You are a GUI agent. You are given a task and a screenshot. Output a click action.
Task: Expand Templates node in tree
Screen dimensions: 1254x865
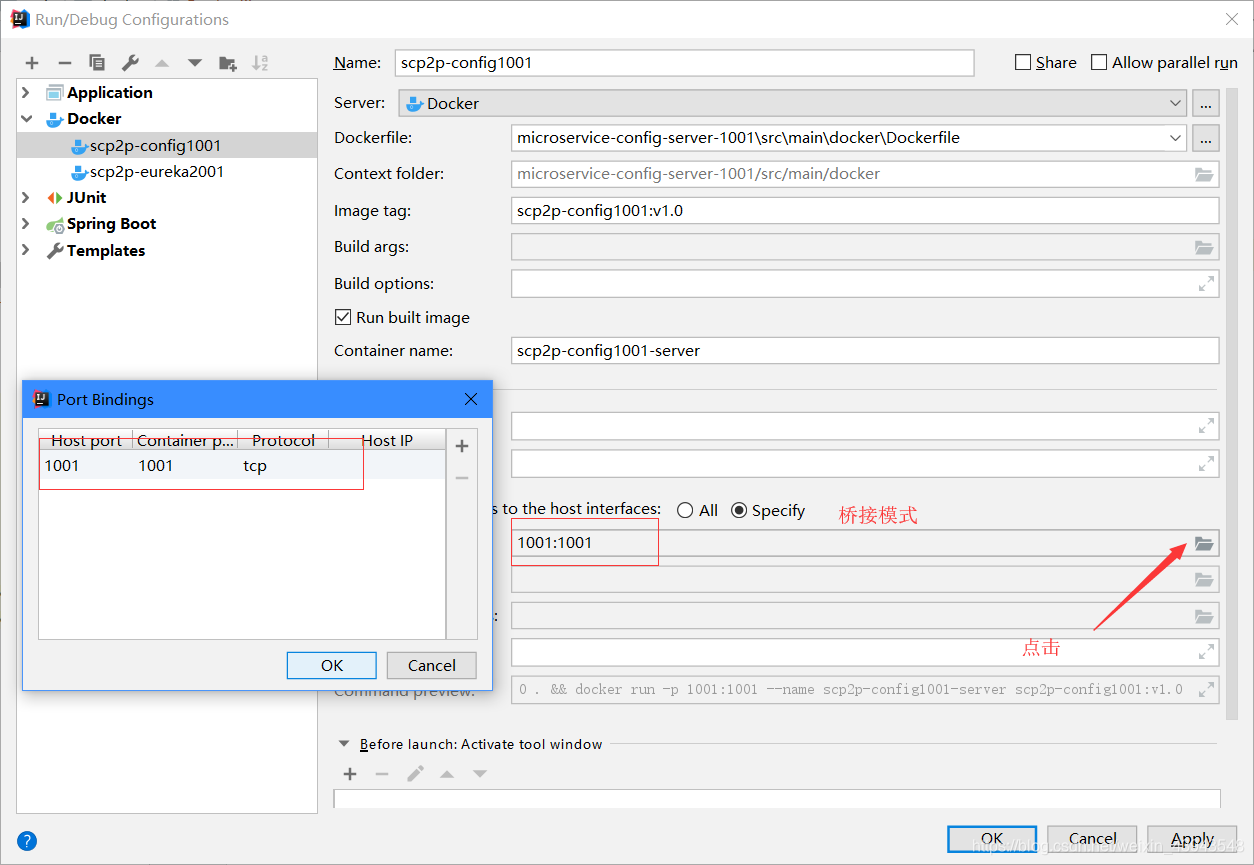click(x=26, y=250)
